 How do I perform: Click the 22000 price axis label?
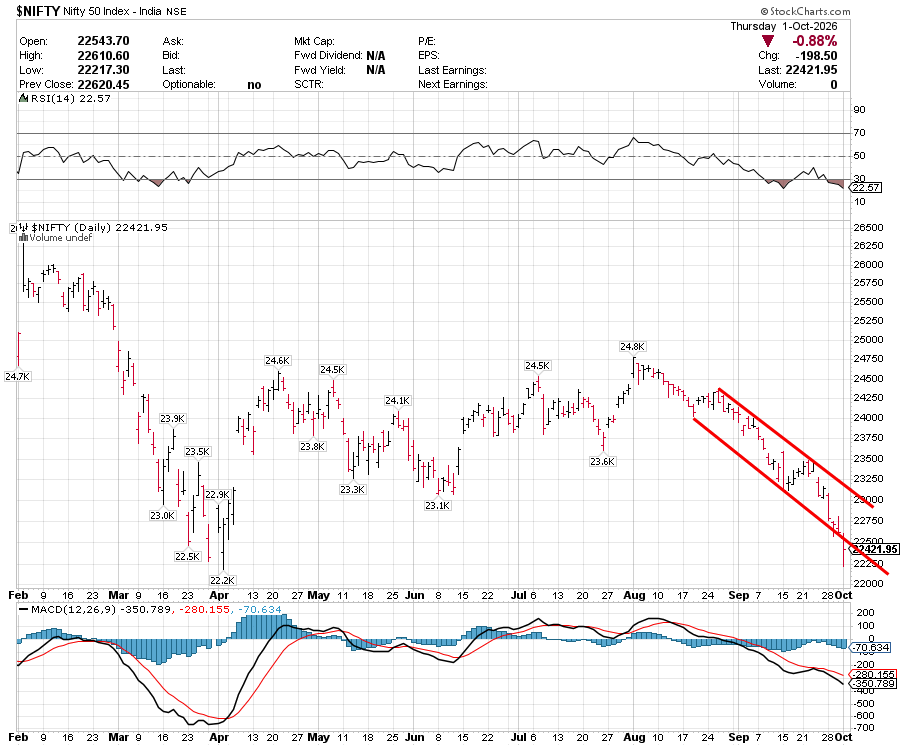point(868,583)
